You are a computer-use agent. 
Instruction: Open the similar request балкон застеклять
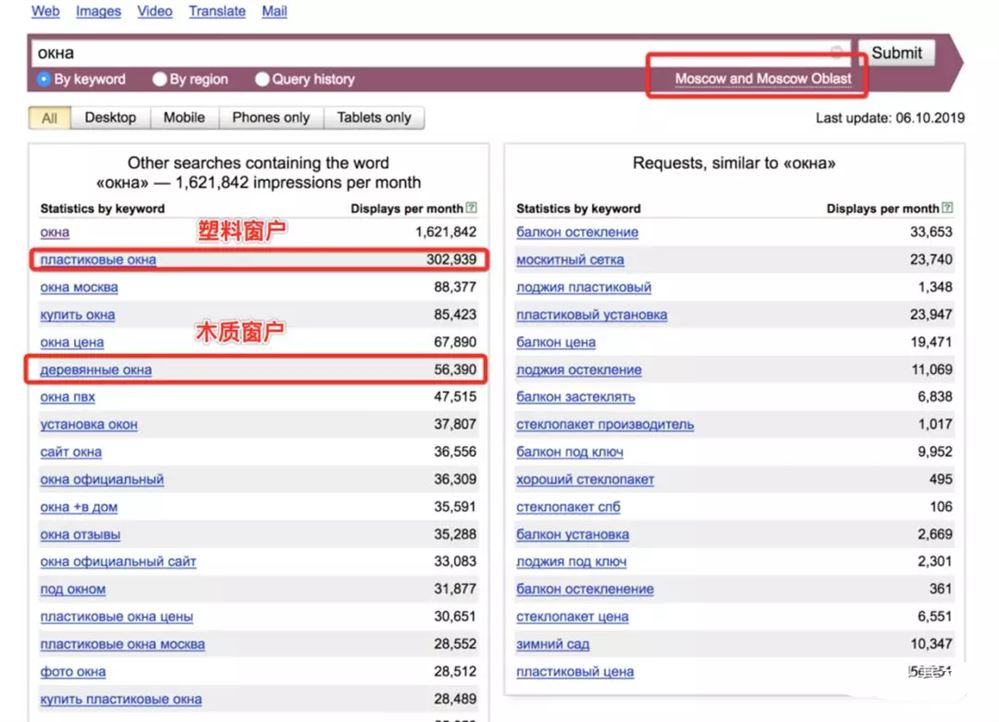pyautogui.click(x=576, y=396)
